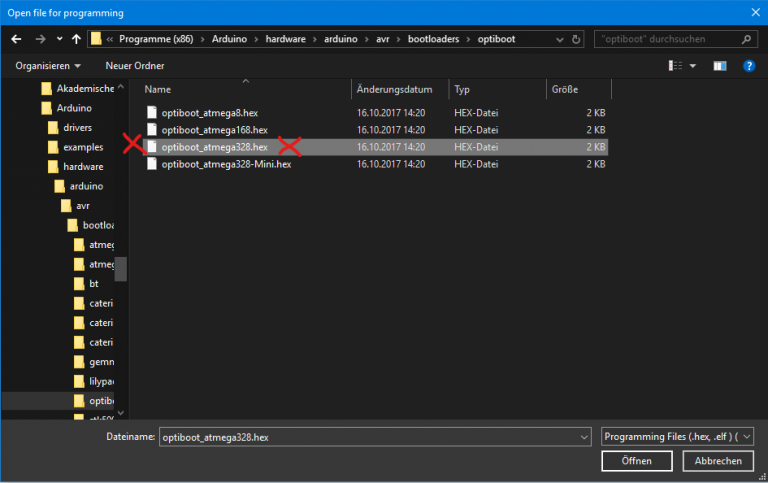Toggle the preview pane icon

(719, 65)
